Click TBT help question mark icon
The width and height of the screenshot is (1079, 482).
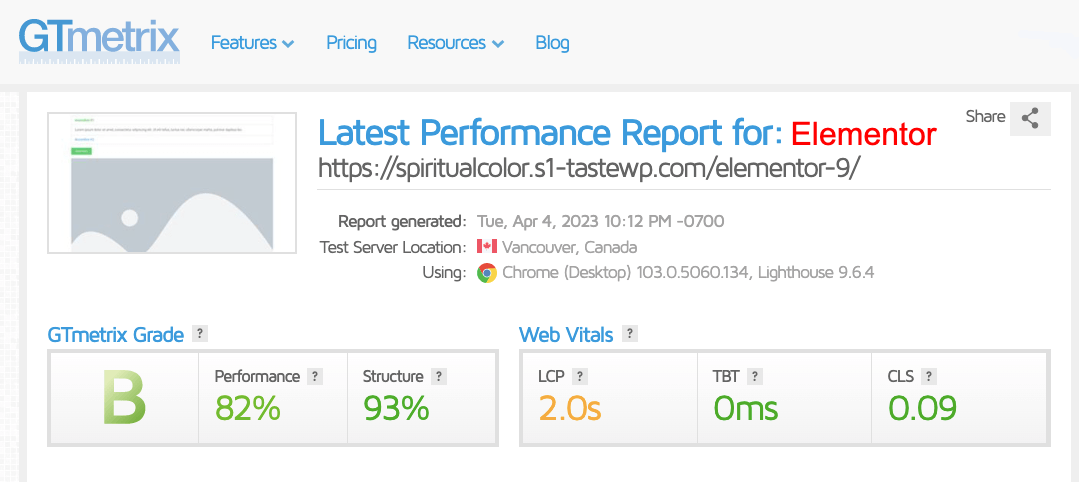(x=755, y=377)
